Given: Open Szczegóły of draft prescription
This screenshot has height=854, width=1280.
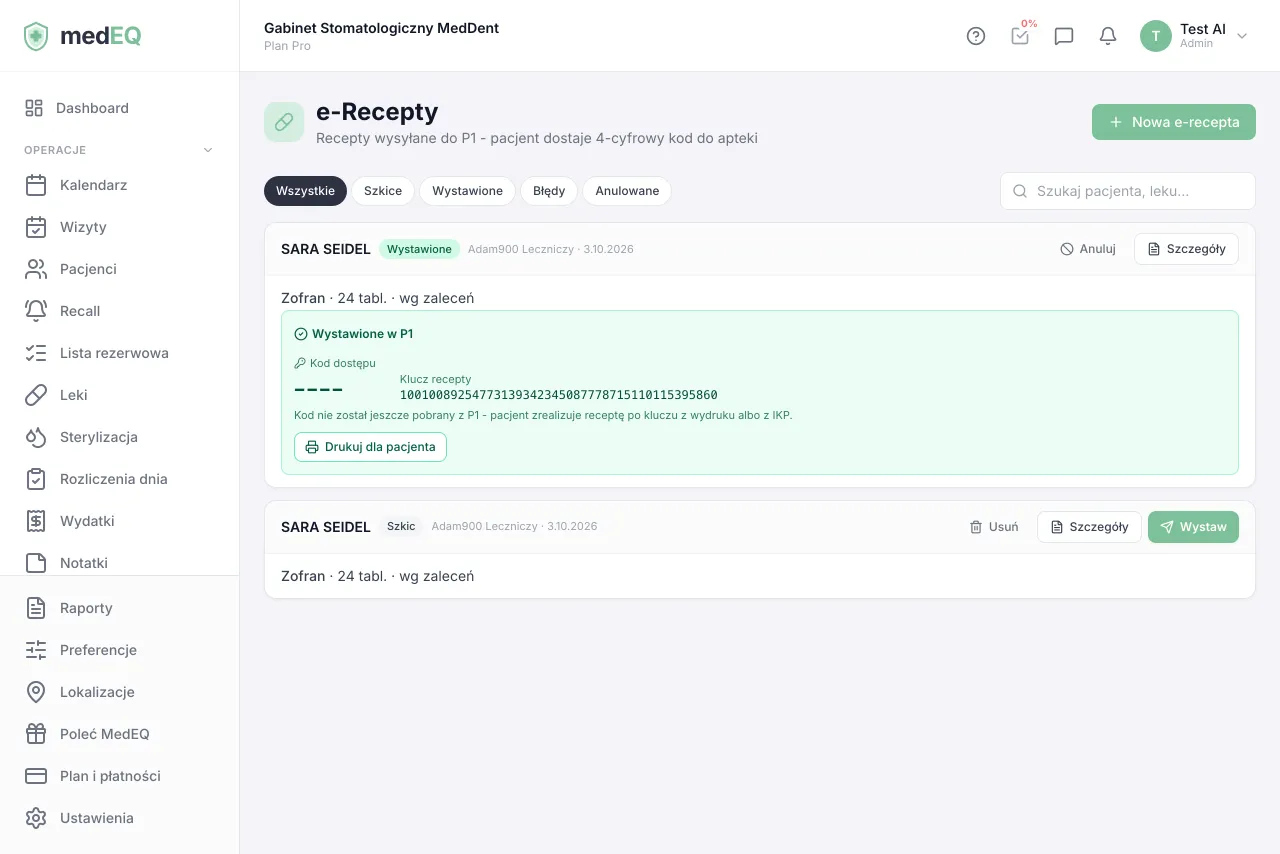Looking at the screenshot, I should click(1089, 527).
